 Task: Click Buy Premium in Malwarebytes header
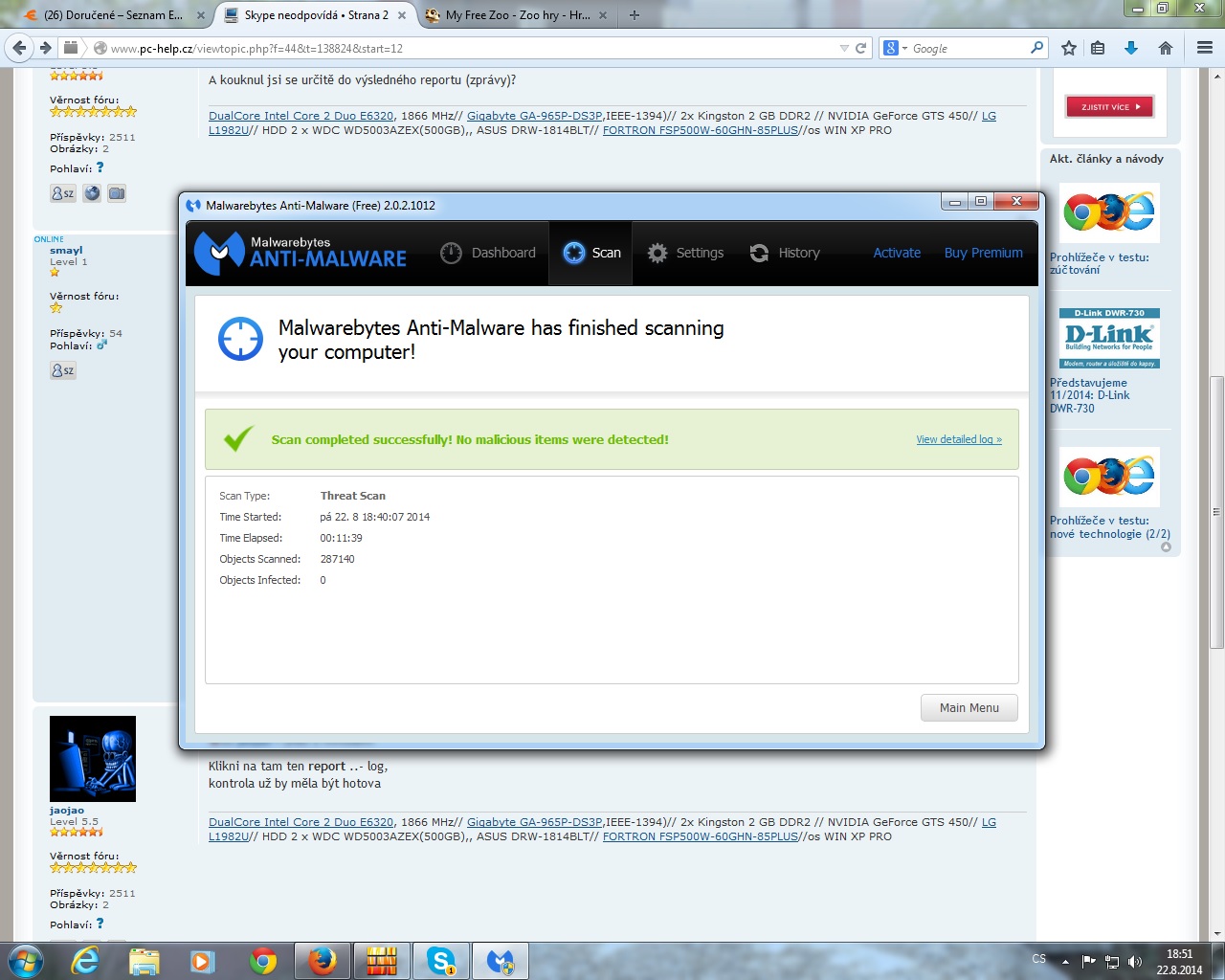click(x=983, y=253)
